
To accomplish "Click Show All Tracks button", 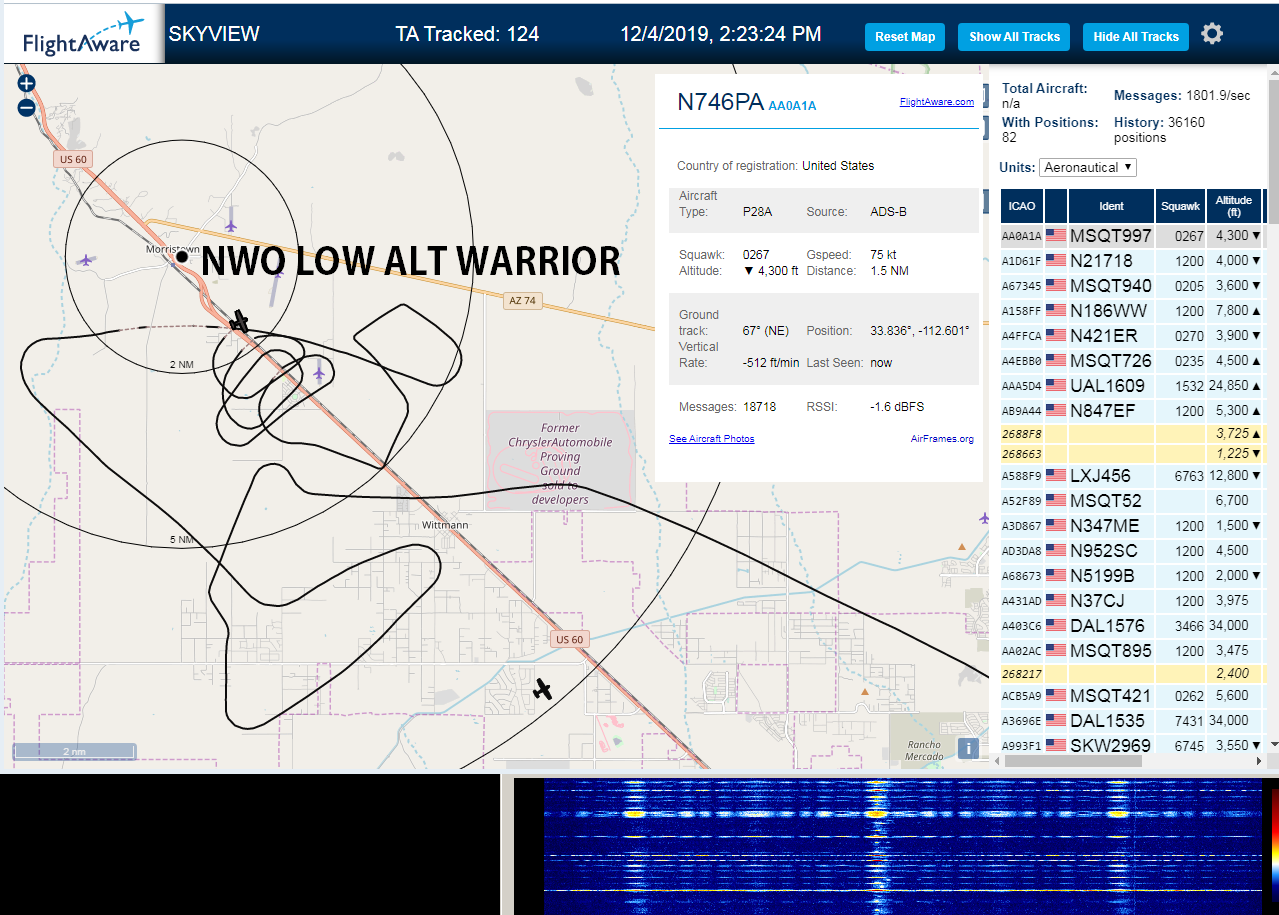I will 1014,37.
